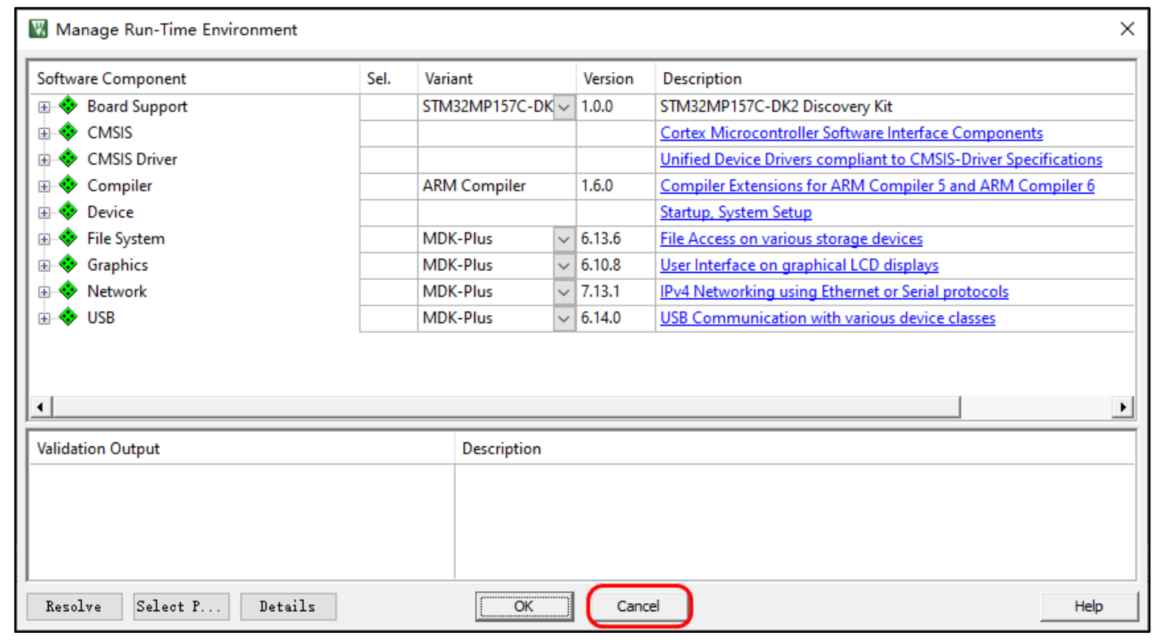This screenshot has width=1166, height=642.
Task: Select the Board Support tree label
Action: pos(137,107)
